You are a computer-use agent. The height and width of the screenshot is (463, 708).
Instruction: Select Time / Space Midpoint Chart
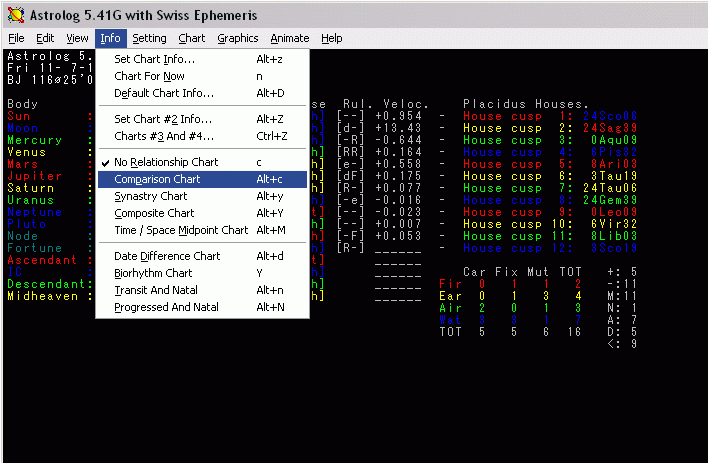point(202,230)
